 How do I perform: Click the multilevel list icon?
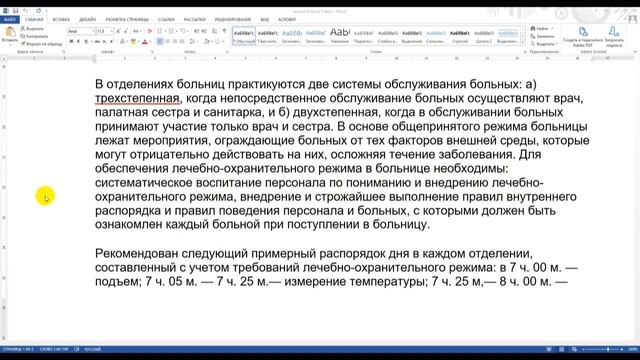click(x=182, y=31)
